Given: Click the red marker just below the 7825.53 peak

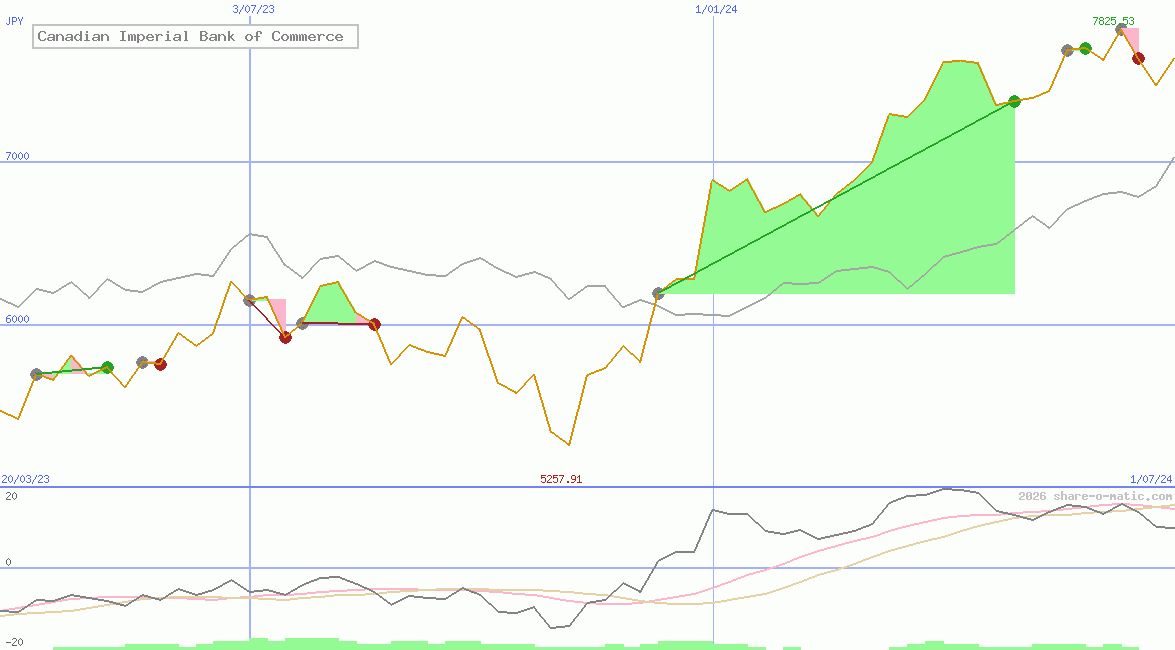Looking at the screenshot, I should point(1138,58).
